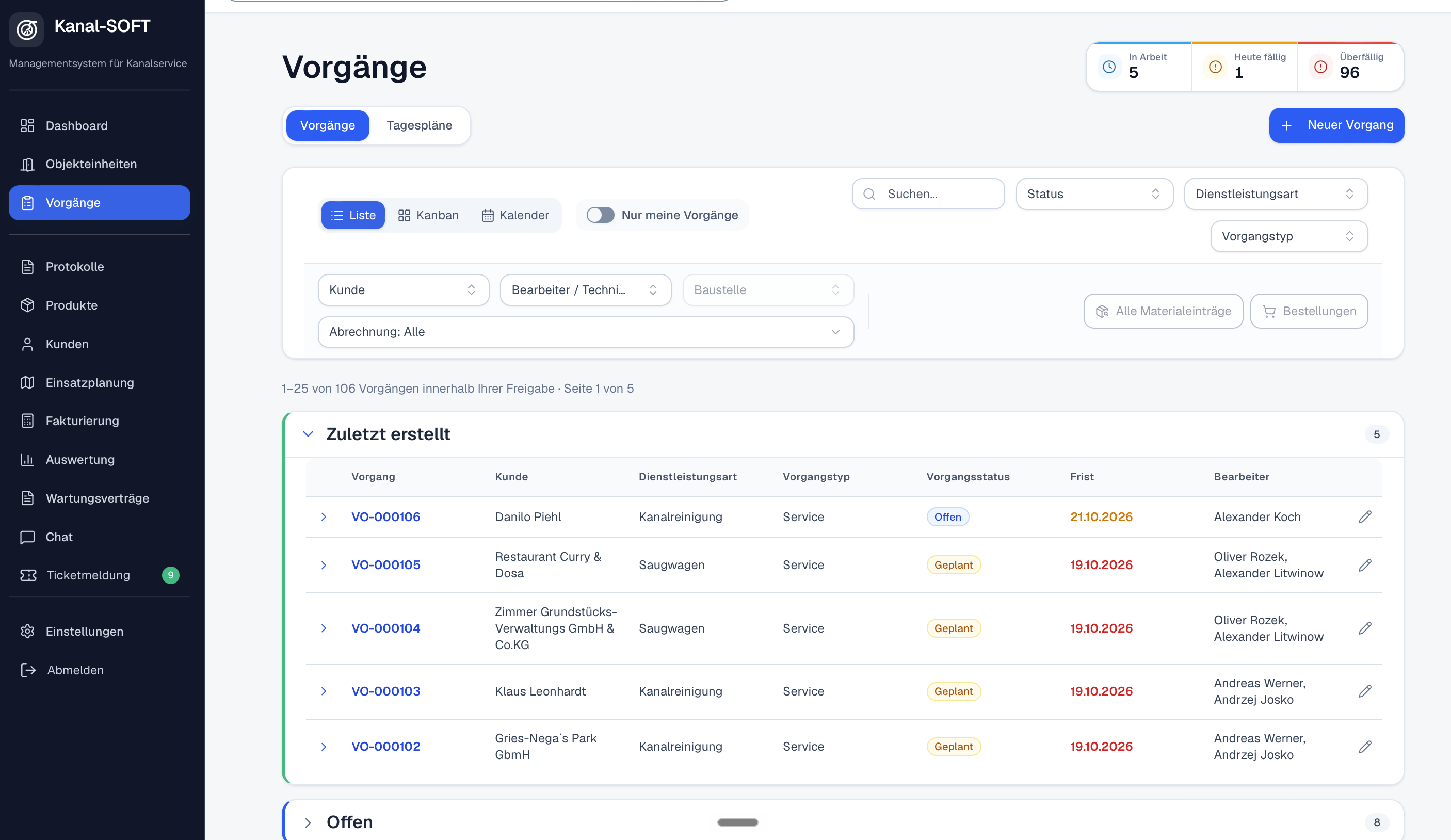
Task: Open Einsatzplanung in the sidebar
Action: 99,382
